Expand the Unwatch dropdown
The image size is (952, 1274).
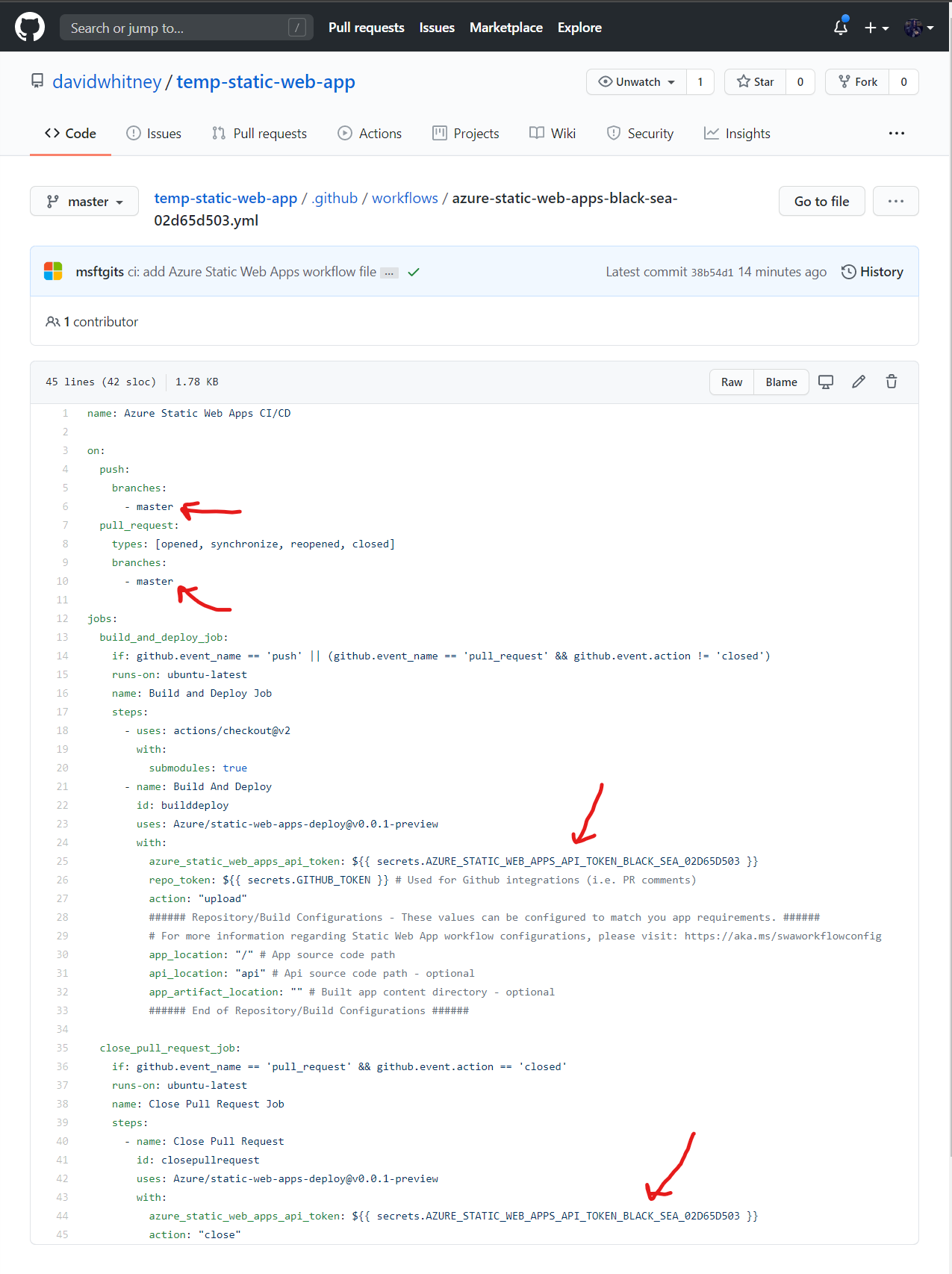coord(637,82)
